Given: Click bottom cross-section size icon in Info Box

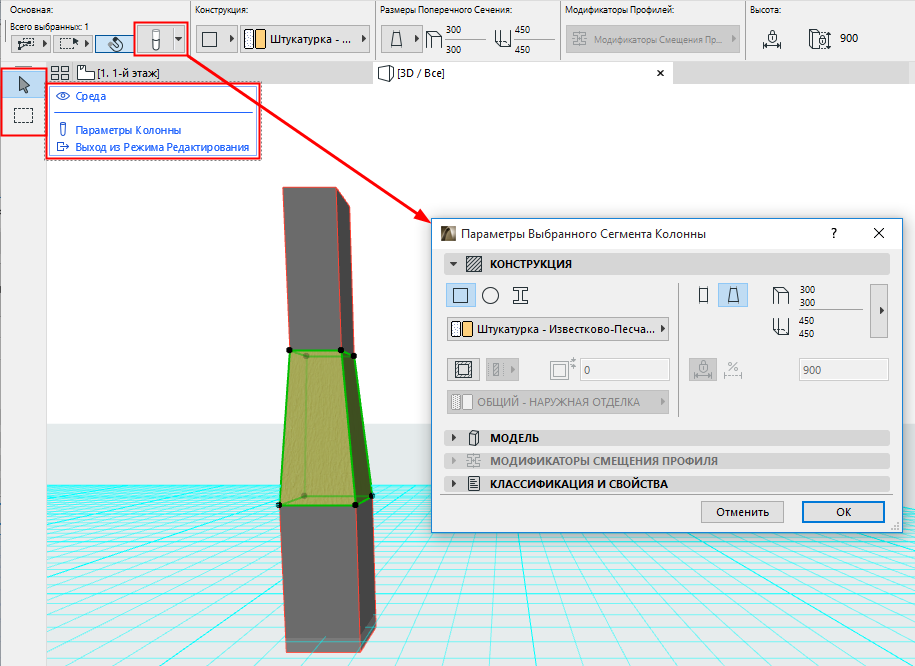Looking at the screenshot, I should [x=502, y=40].
